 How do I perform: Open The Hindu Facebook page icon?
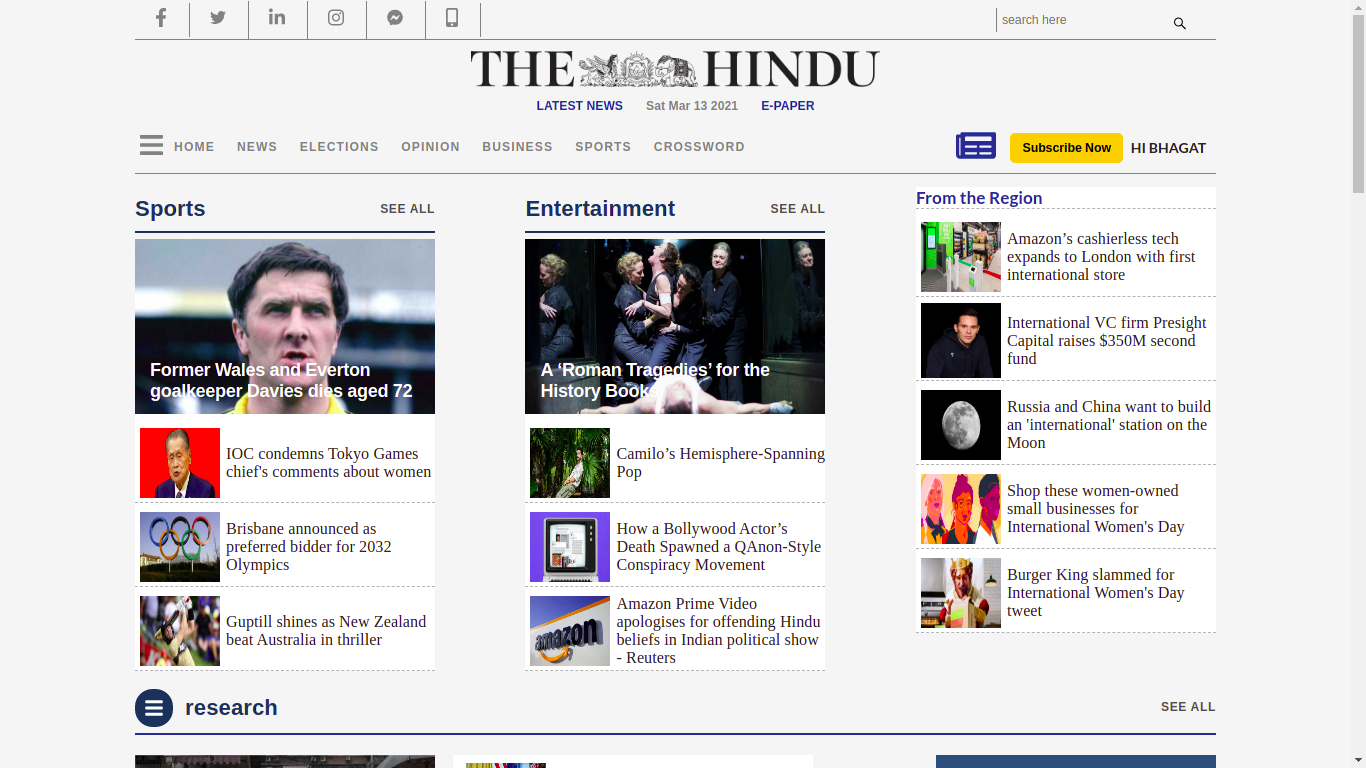(x=161, y=18)
